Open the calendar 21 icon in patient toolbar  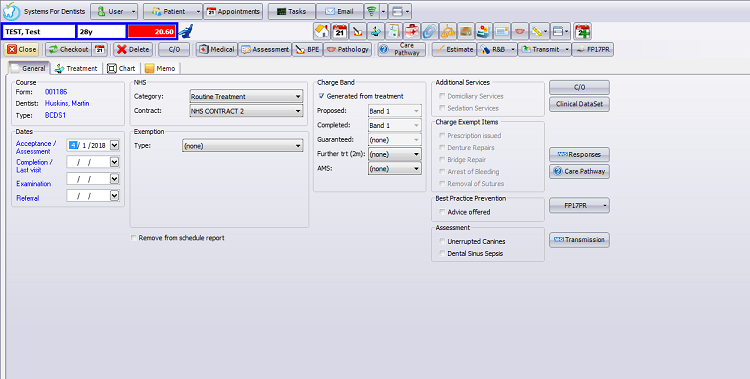pos(340,32)
